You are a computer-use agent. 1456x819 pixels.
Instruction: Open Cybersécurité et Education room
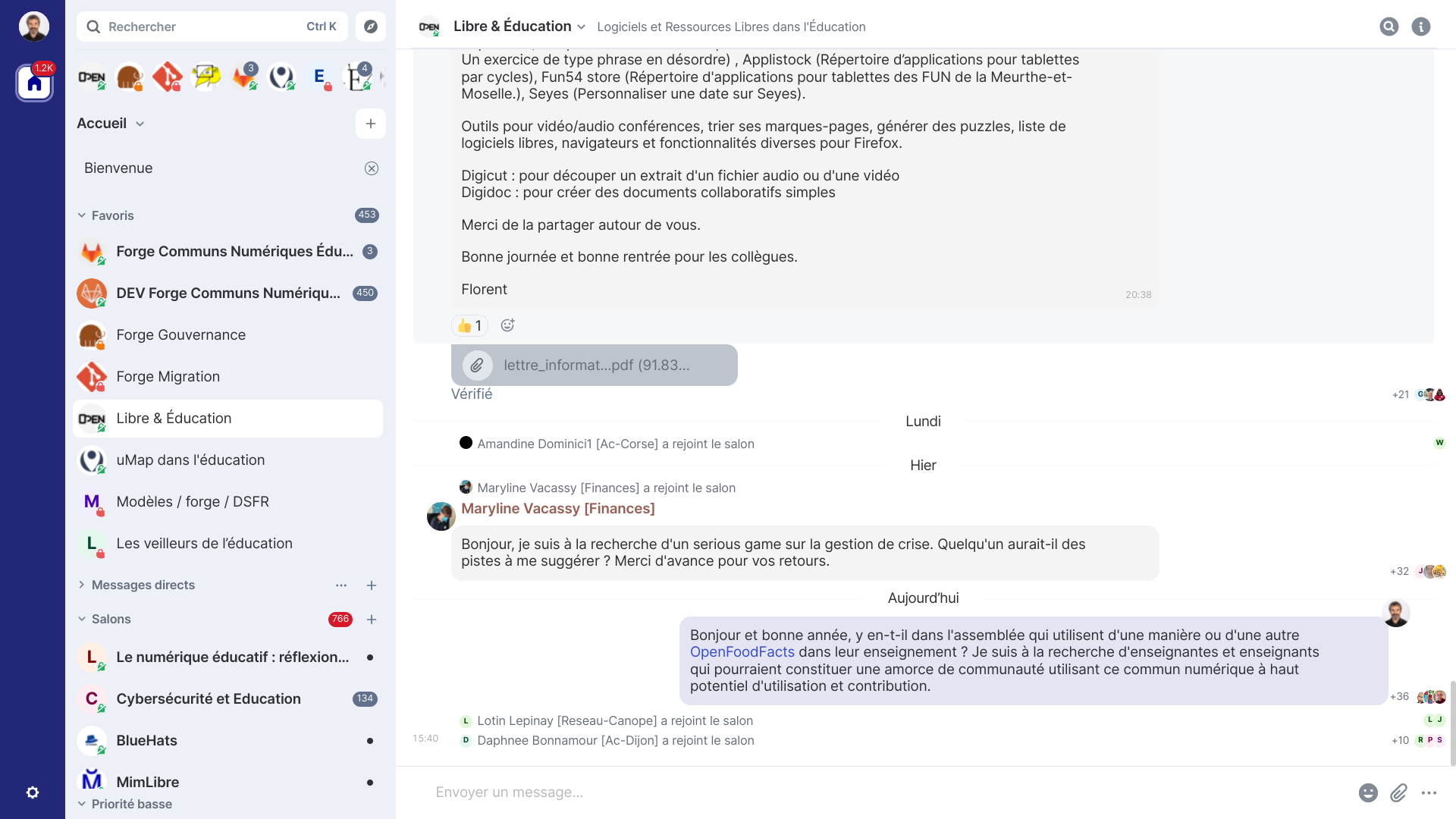point(227,699)
